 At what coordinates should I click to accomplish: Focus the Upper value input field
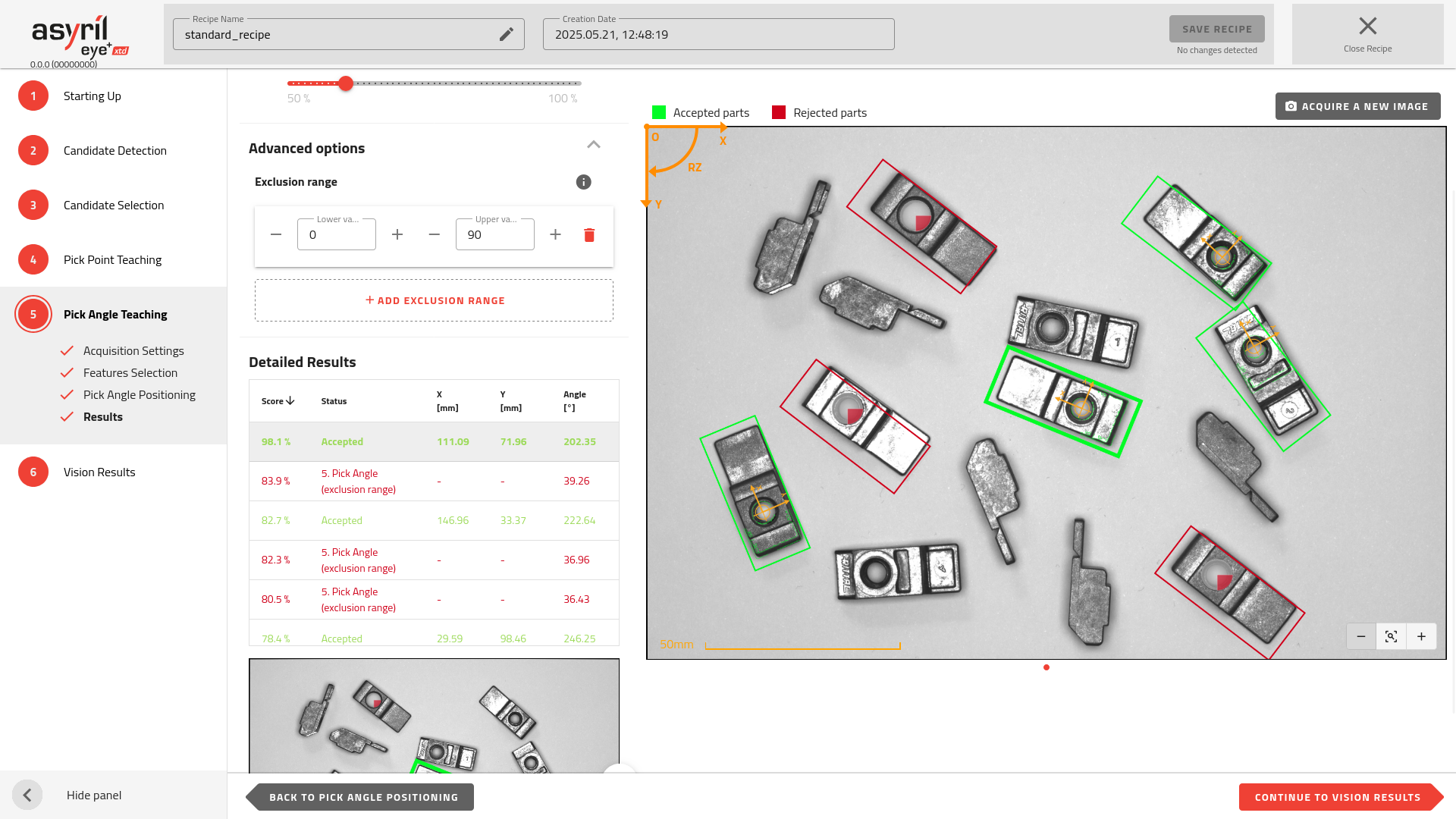coord(495,234)
